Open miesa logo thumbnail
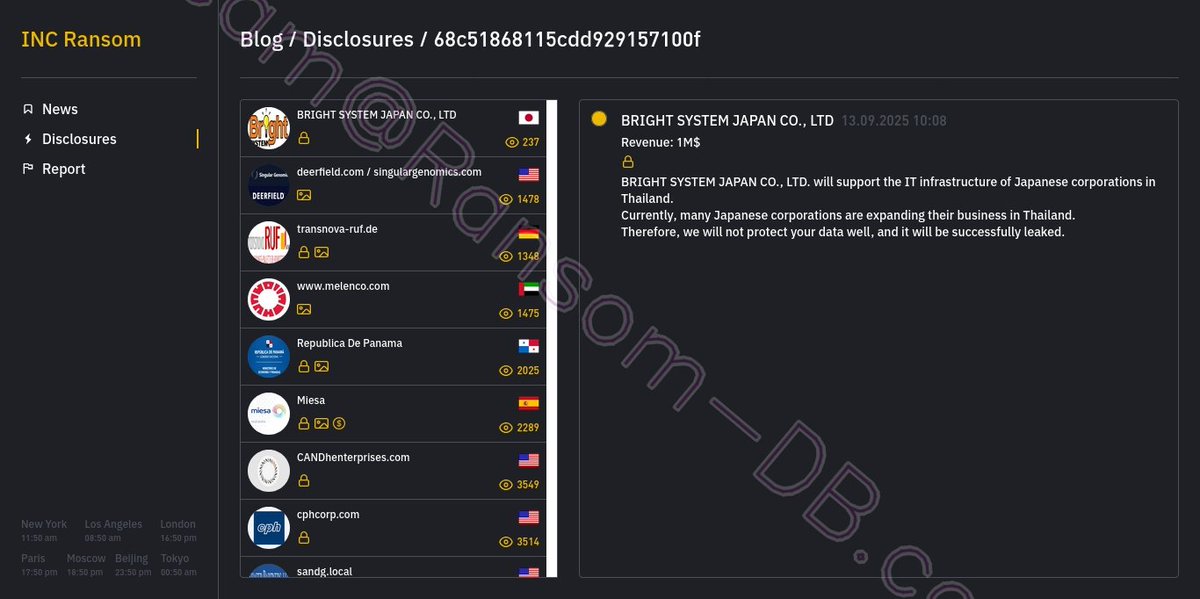The height and width of the screenshot is (599, 1200). (269, 413)
